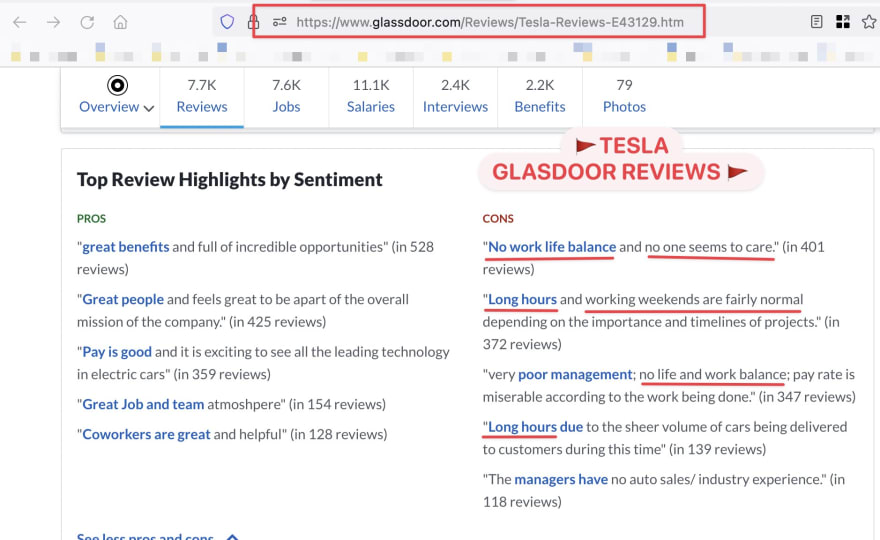Screen dimensions: 880x540
Task: Switch to the 2.2K Benefits tab
Action: (540, 96)
